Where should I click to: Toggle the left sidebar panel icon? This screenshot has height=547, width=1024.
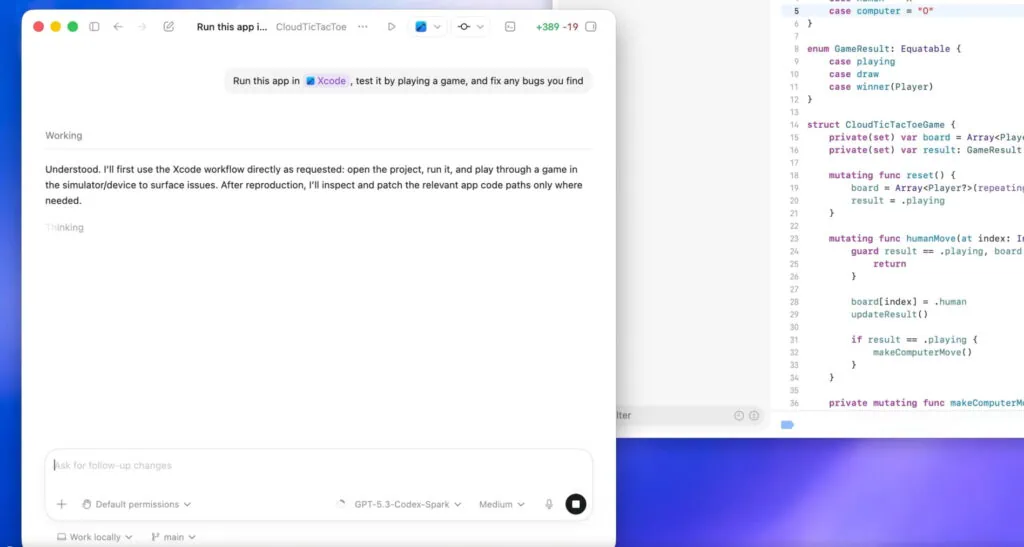[x=94, y=27]
